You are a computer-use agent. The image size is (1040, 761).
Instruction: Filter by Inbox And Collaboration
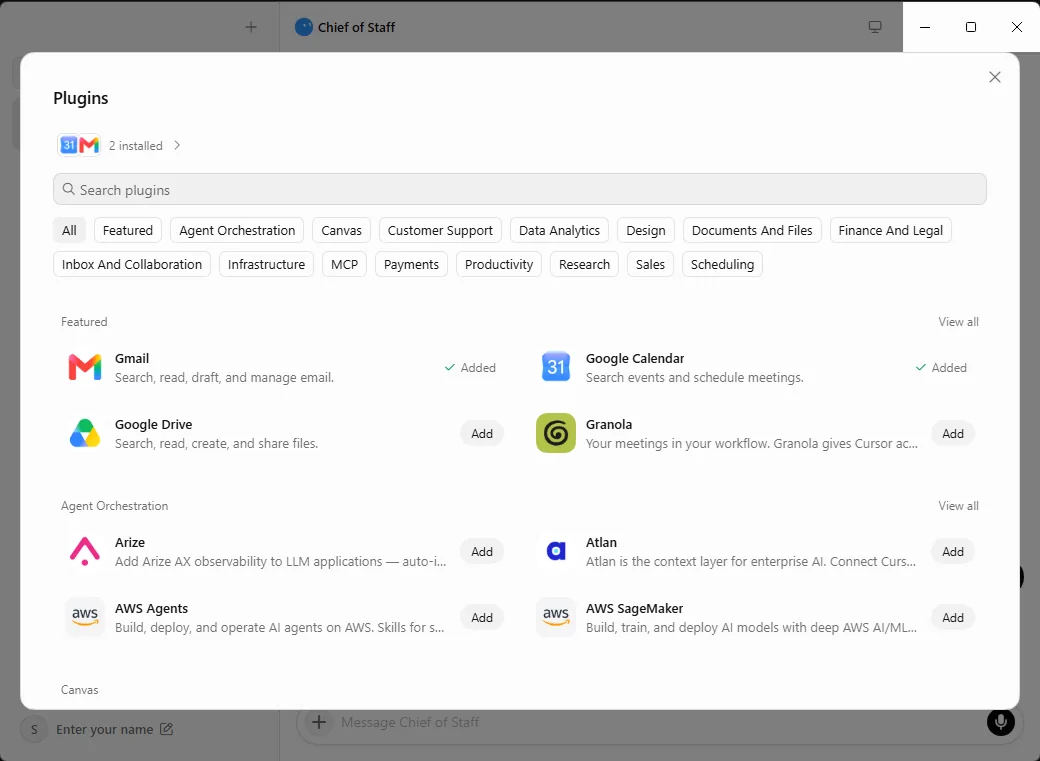point(132,264)
